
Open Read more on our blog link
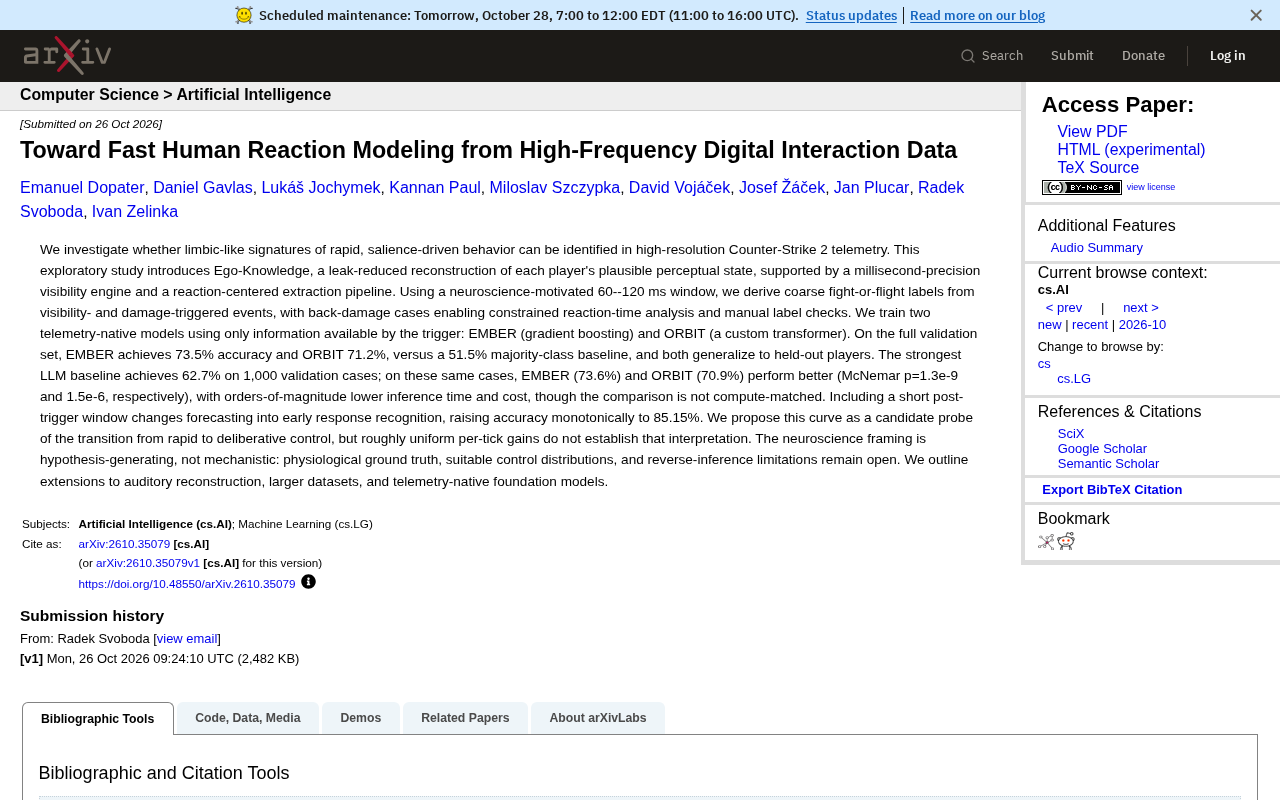(x=977, y=15)
